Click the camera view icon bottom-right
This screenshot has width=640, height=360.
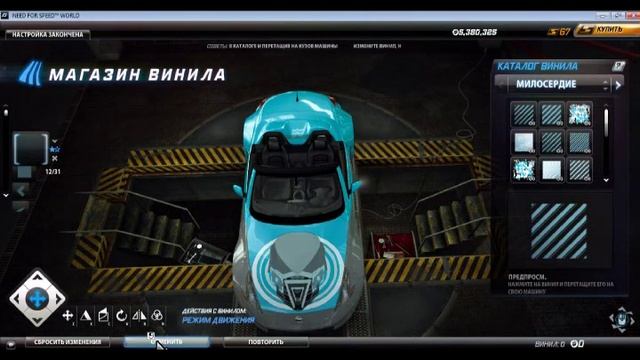point(621,319)
